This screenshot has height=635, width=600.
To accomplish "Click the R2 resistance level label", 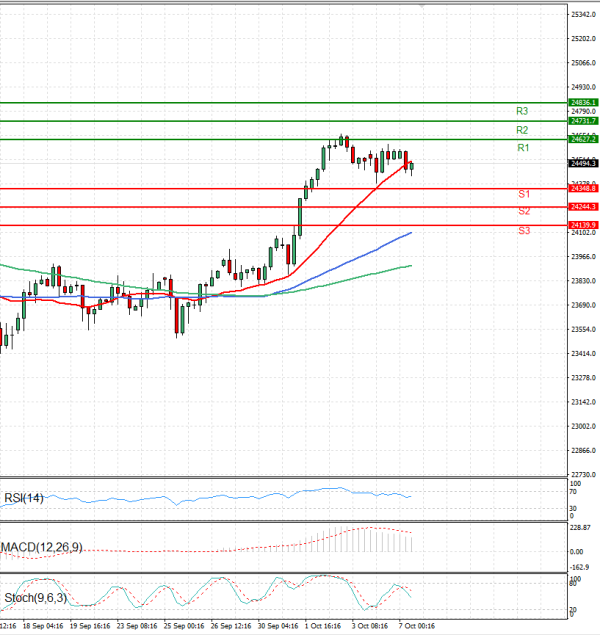I will (x=522, y=130).
